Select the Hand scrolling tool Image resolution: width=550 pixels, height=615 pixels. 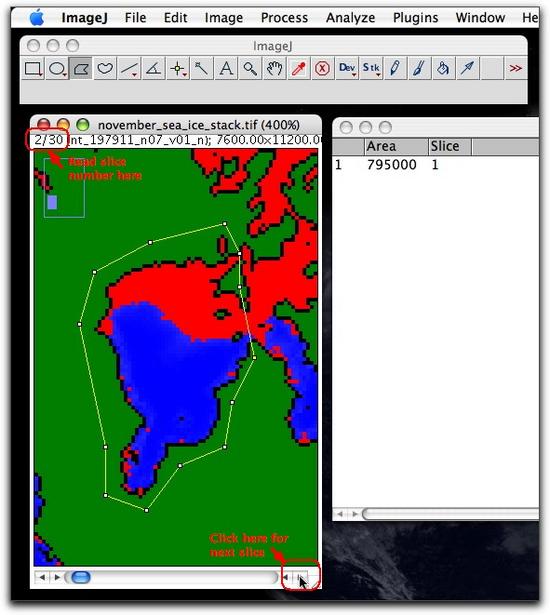(274, 69)
